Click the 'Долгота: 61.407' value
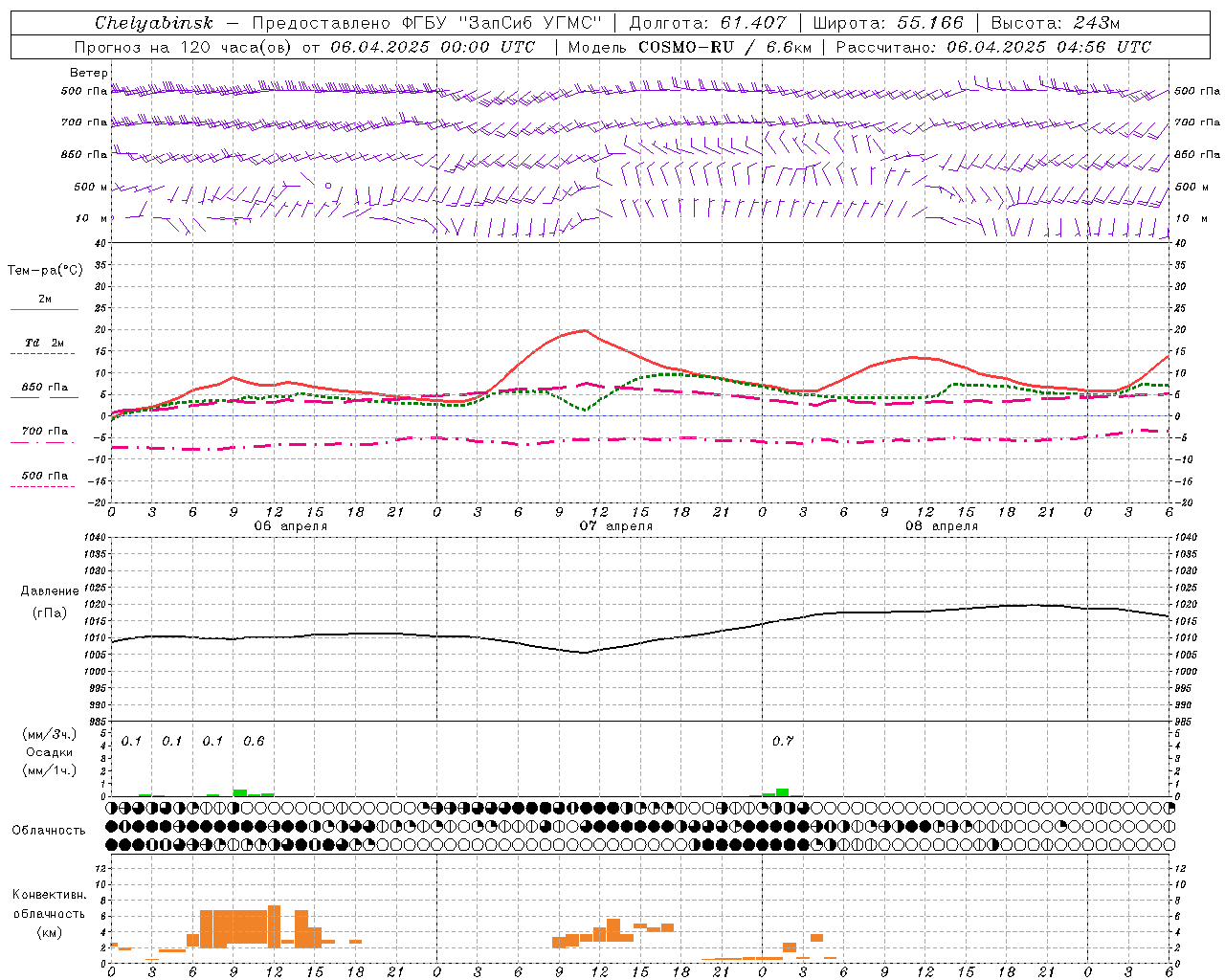Image resolution: width=1225 pixels, height=980 pixels. 707,23
